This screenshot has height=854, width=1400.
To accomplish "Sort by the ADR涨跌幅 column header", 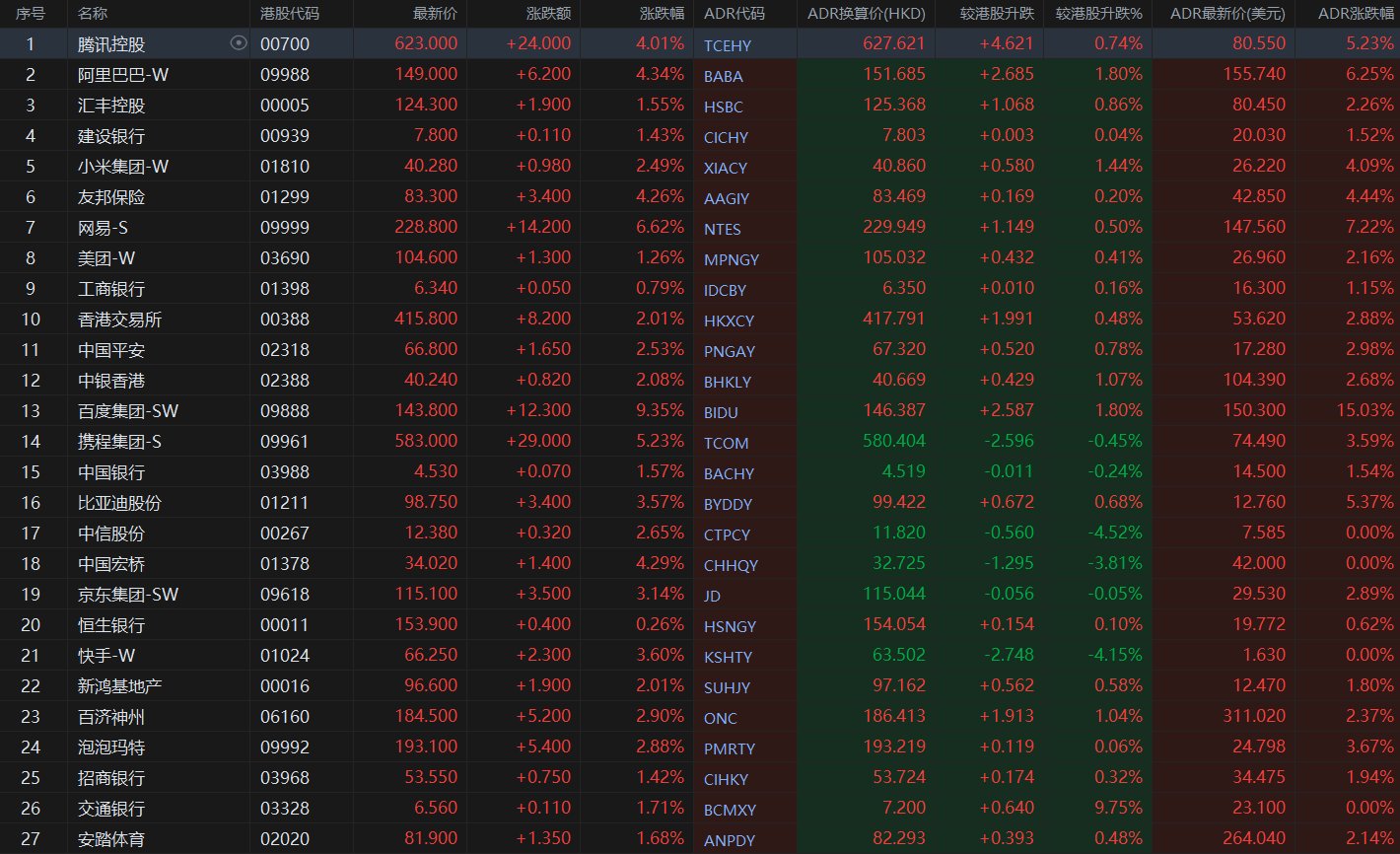I will pyautogui.click(x=1356, y=14).
